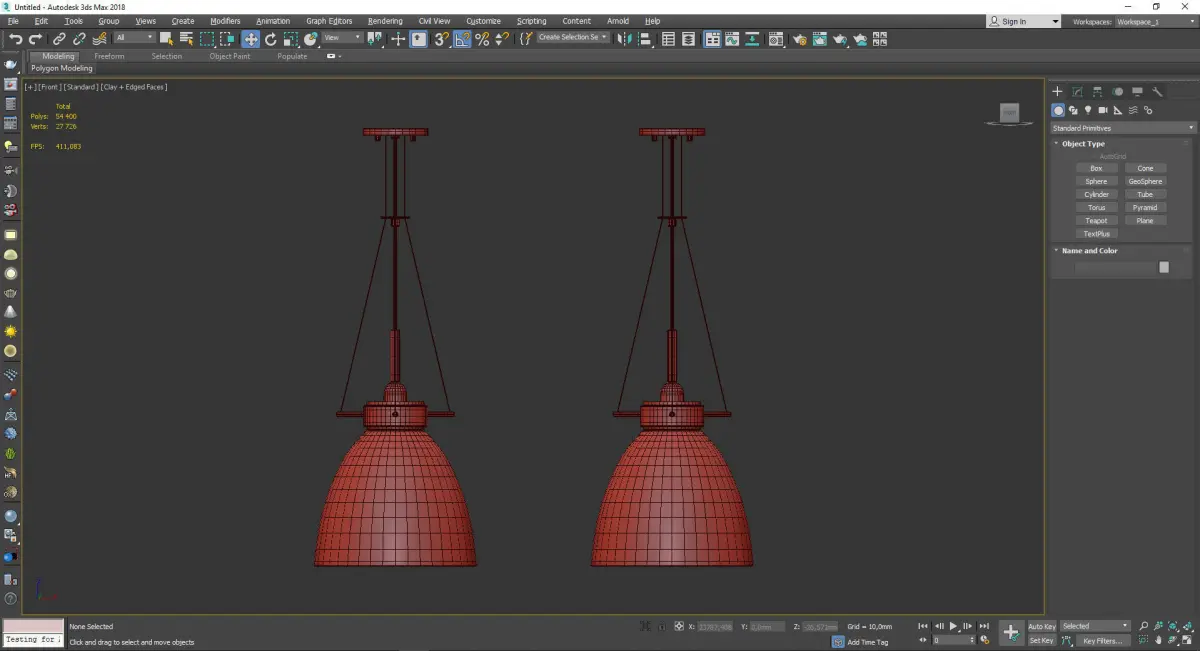This screenshot has width=1200, height=651.
Task: Switch to the Freeform ribbon tab
Action: 109,56
